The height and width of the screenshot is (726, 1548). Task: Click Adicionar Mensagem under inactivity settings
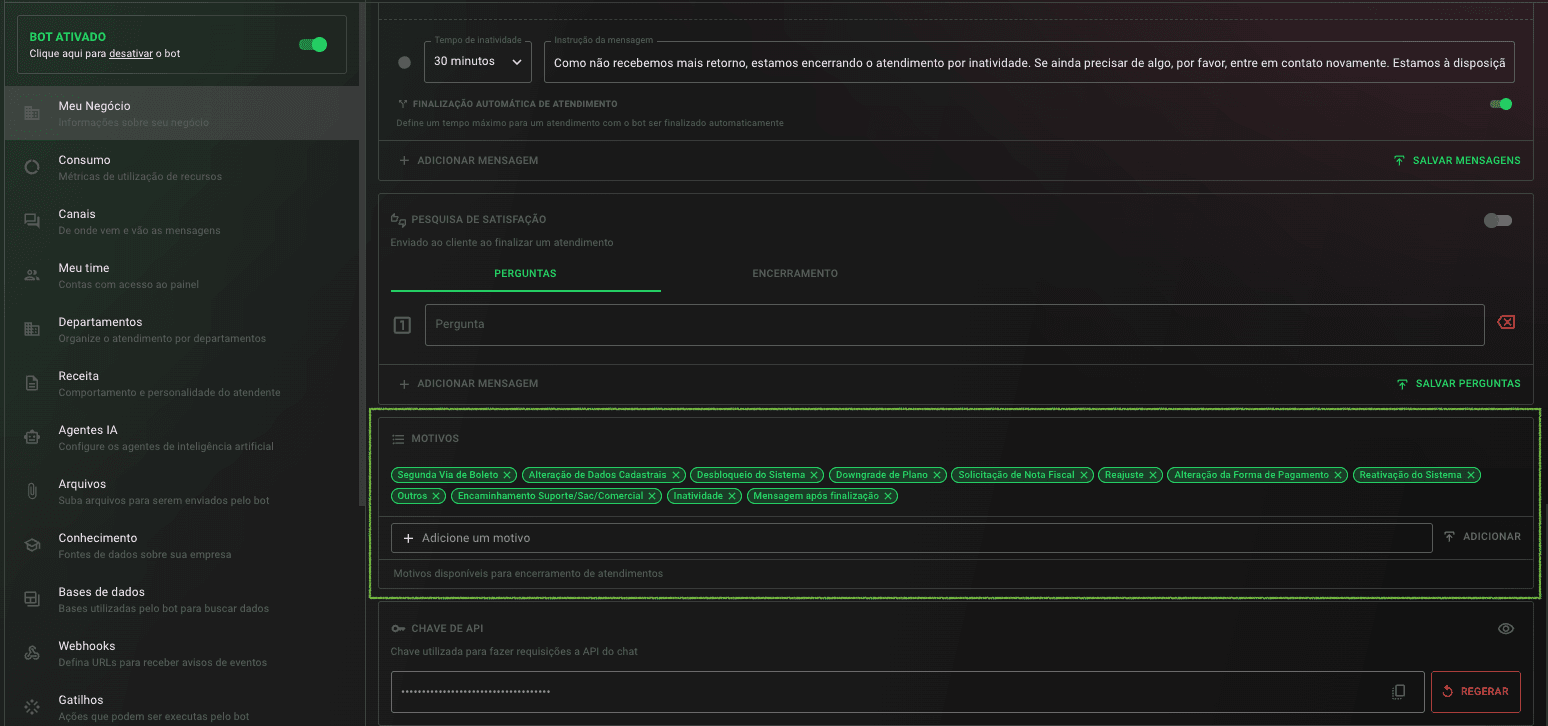pos(469,160)
